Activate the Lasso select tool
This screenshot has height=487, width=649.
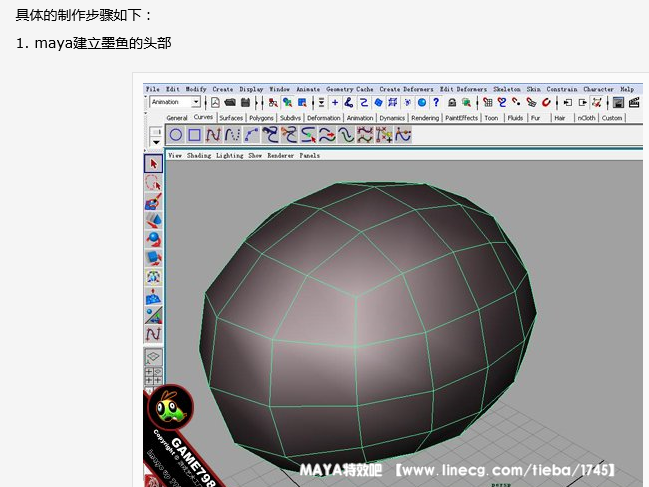point(154,182)
